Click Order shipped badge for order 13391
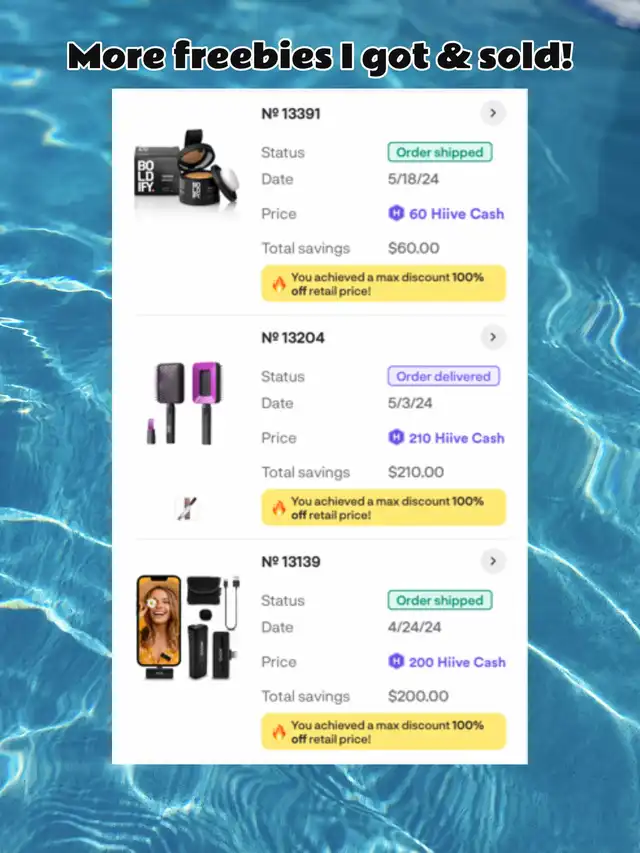The width and height of the screenshot is (640, 853). (x=440, y=152)
